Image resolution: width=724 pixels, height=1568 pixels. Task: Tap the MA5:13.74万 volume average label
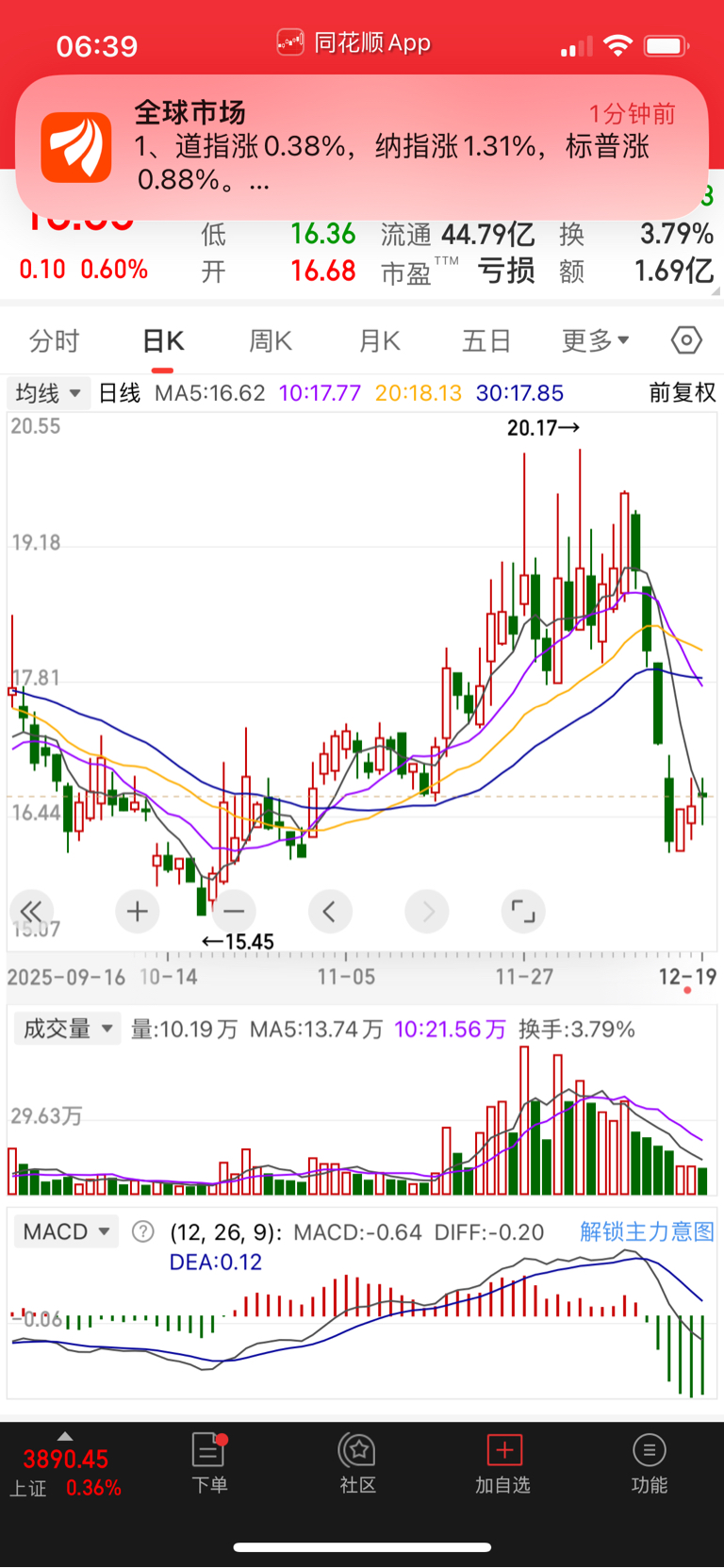coord(316,1029)
